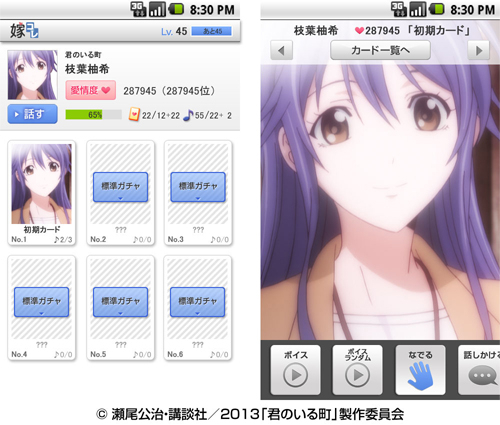
Task: Tap the 枝葉柚希 profile avatar
Action: (x=32, y=75)
